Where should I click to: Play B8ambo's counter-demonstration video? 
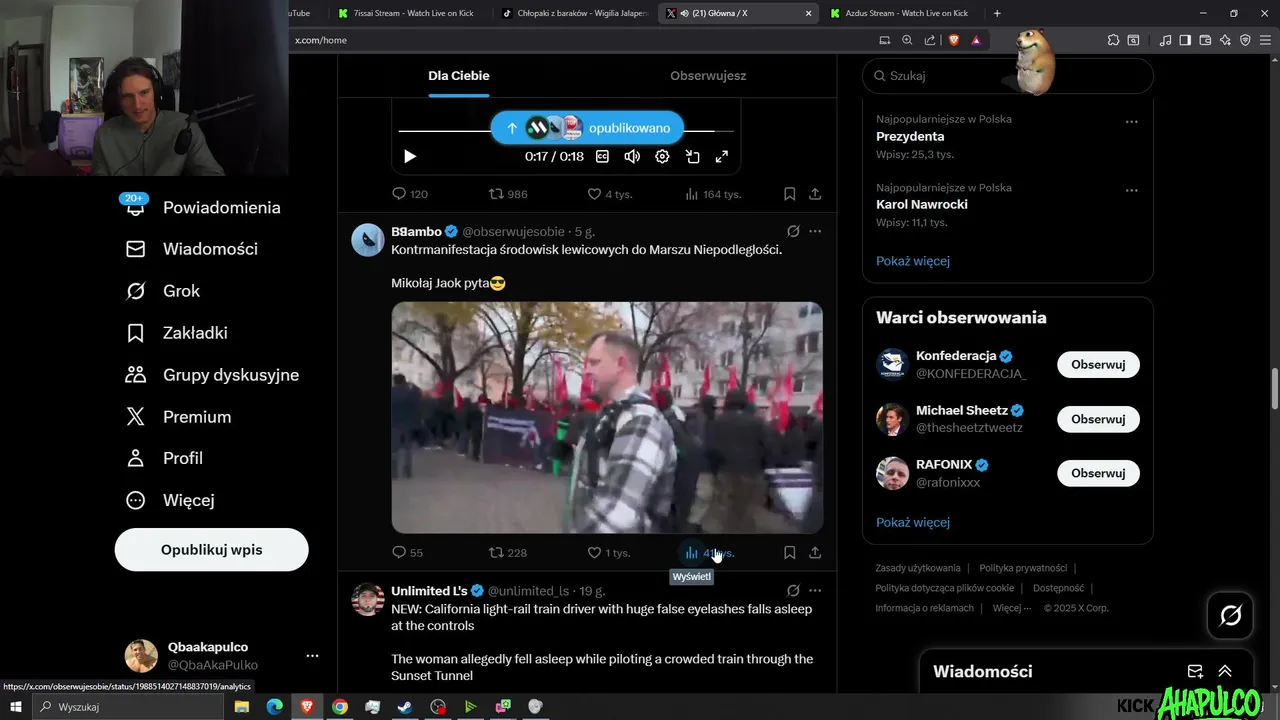pyautogui.click(x=607, y=417)
